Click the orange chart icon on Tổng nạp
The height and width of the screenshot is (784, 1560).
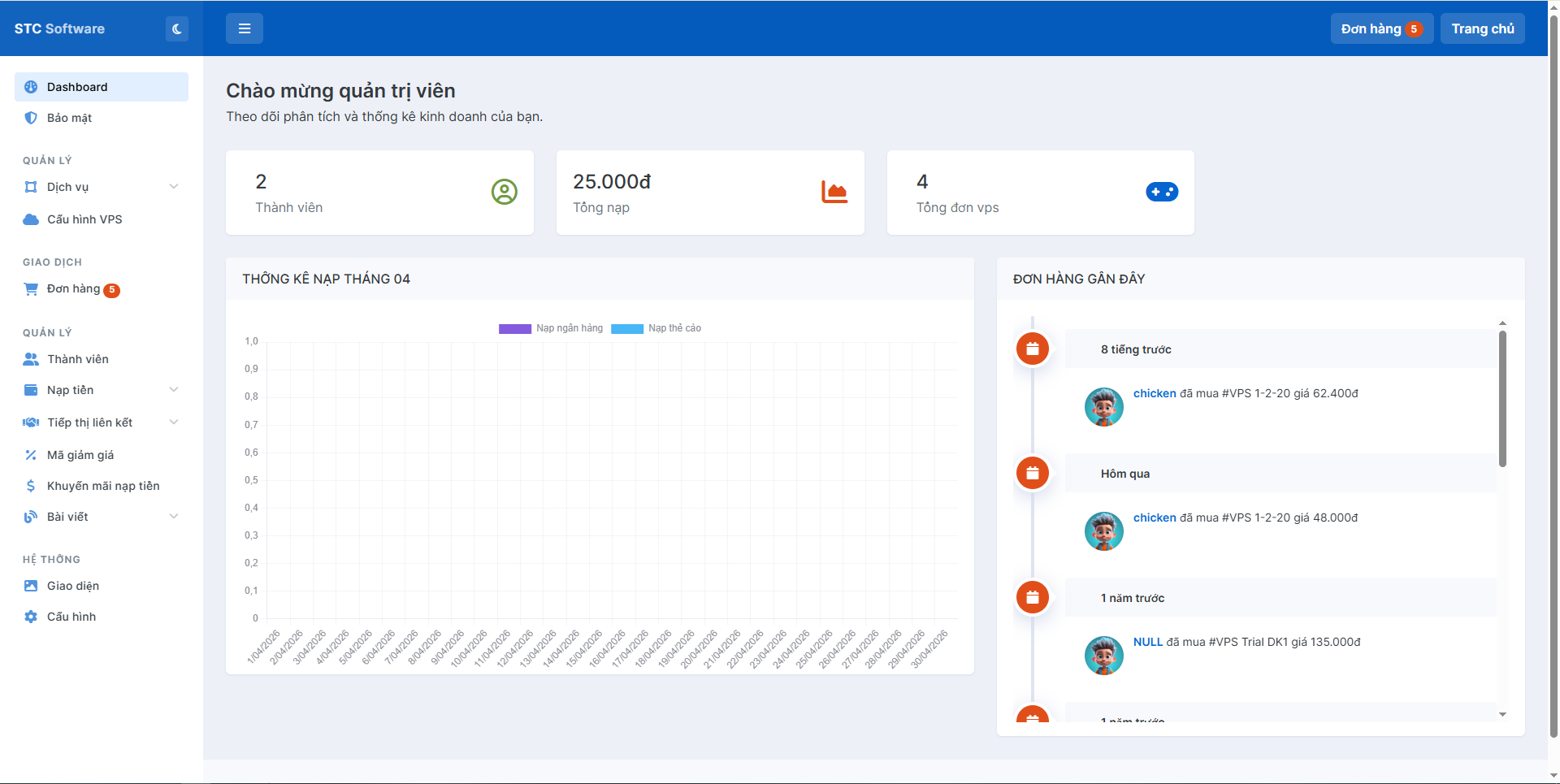834,192
